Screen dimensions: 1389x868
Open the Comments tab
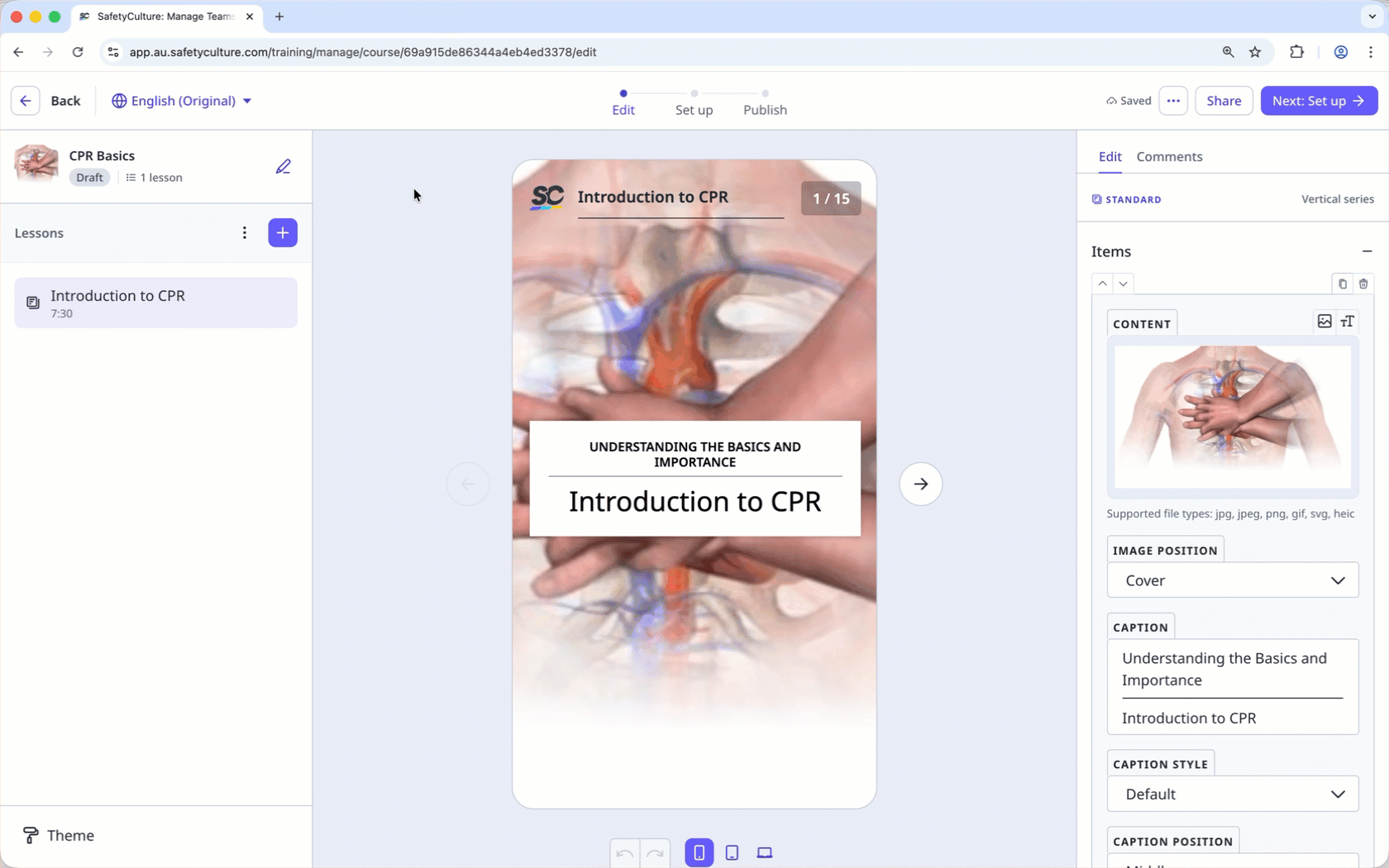click(1169, 157)
